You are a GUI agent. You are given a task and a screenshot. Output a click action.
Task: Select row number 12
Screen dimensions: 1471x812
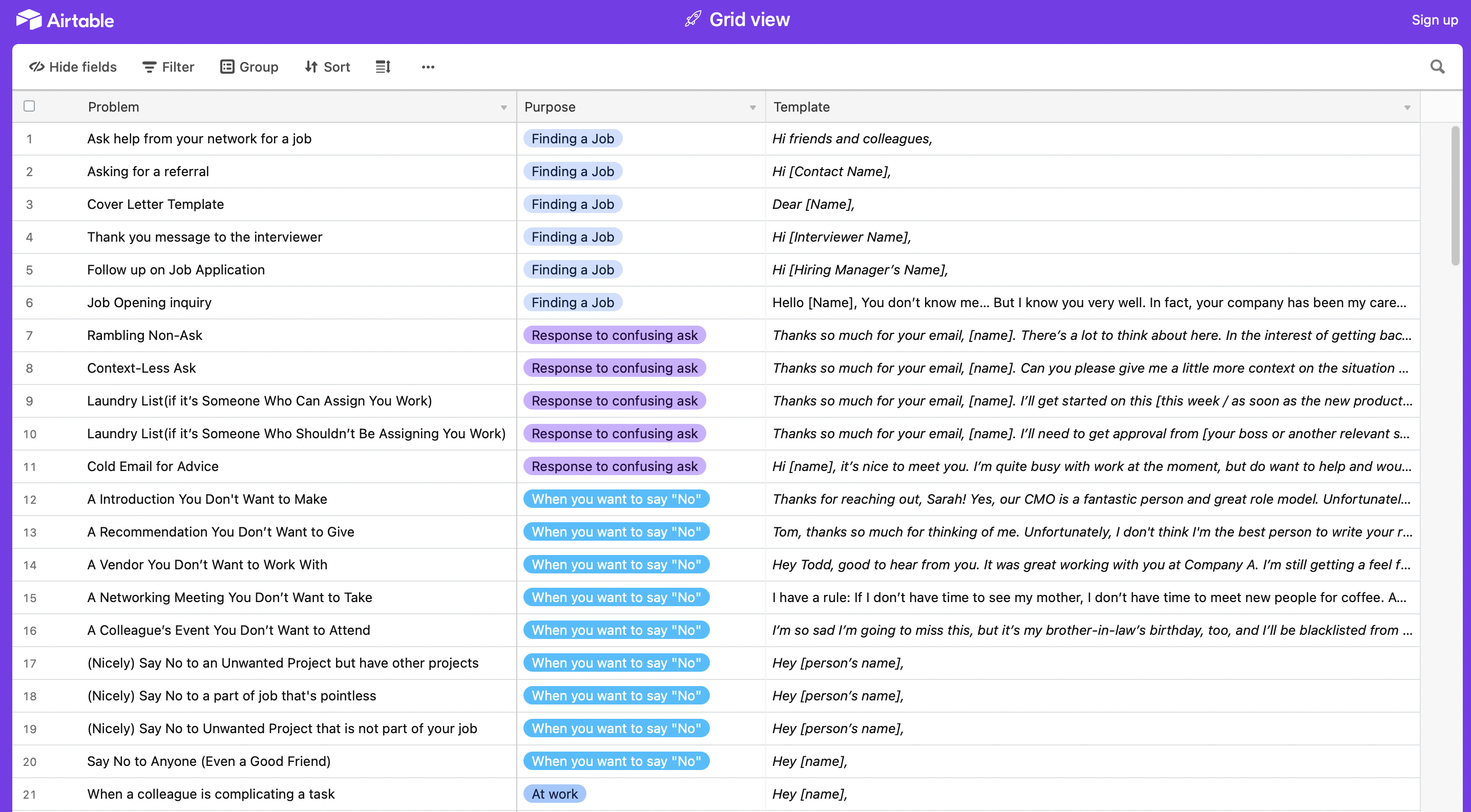tap(30, 499)
